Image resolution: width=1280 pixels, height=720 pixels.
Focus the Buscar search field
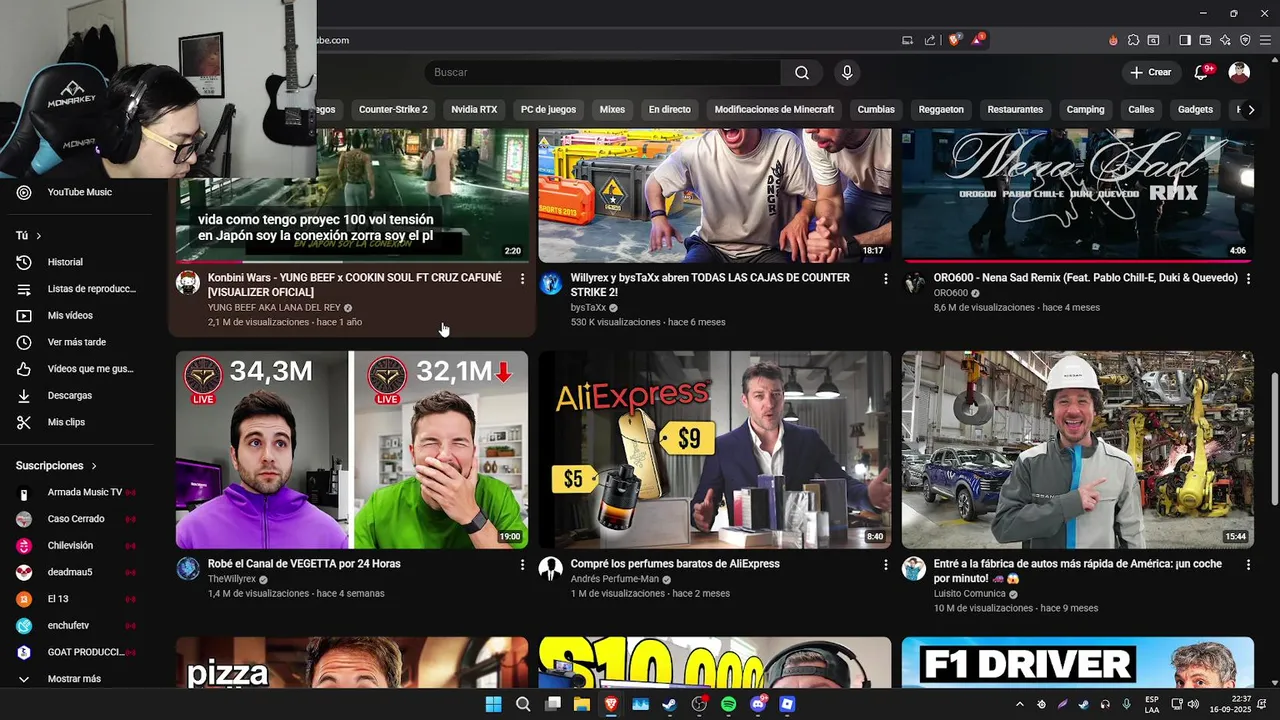[603, 72]
